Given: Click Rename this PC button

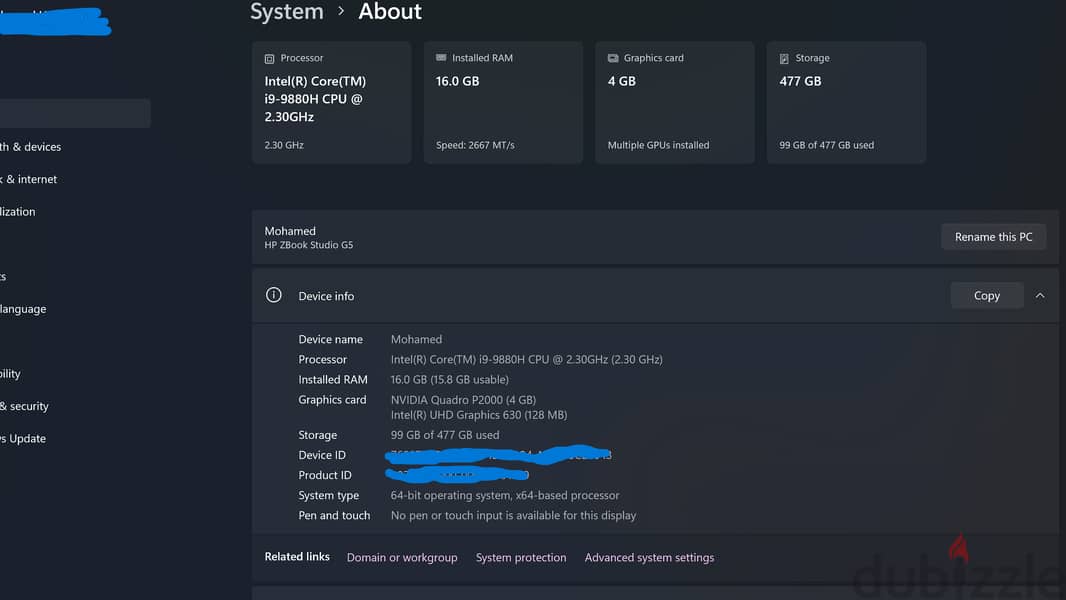Looking at the screenshot, I should (x=993, y=236).
